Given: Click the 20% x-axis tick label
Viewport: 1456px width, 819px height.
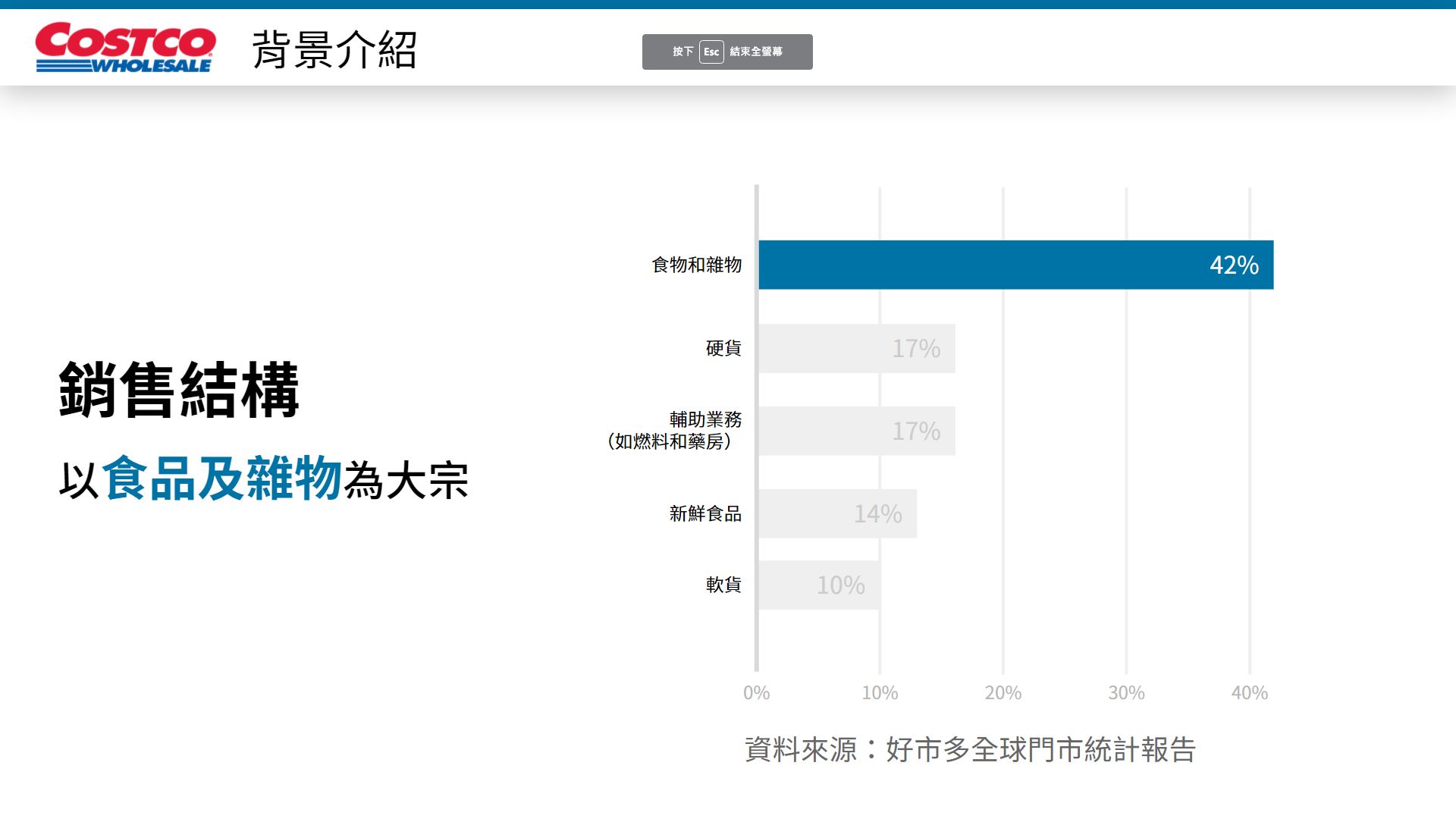Looking at the screenshot, I should pos(1003,693).
